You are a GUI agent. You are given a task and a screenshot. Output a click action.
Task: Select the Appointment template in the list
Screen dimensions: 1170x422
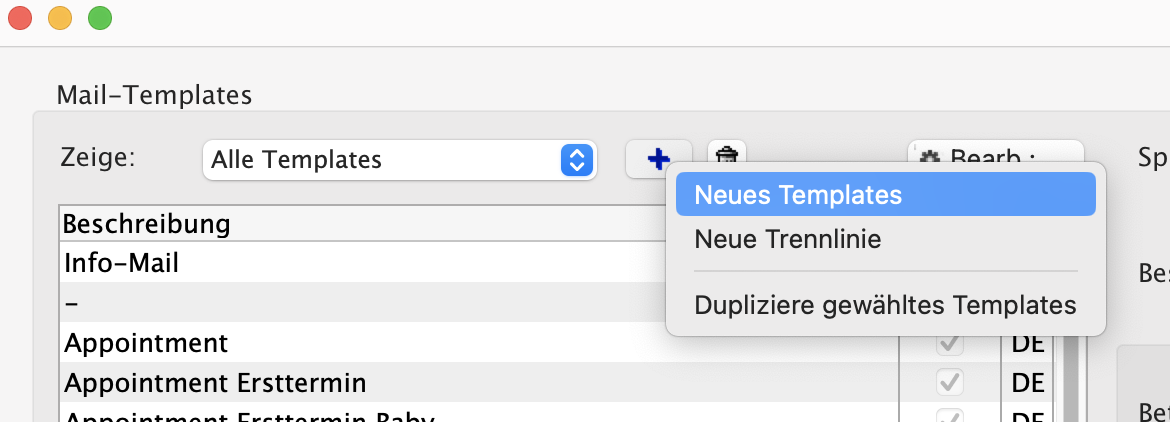300,344
